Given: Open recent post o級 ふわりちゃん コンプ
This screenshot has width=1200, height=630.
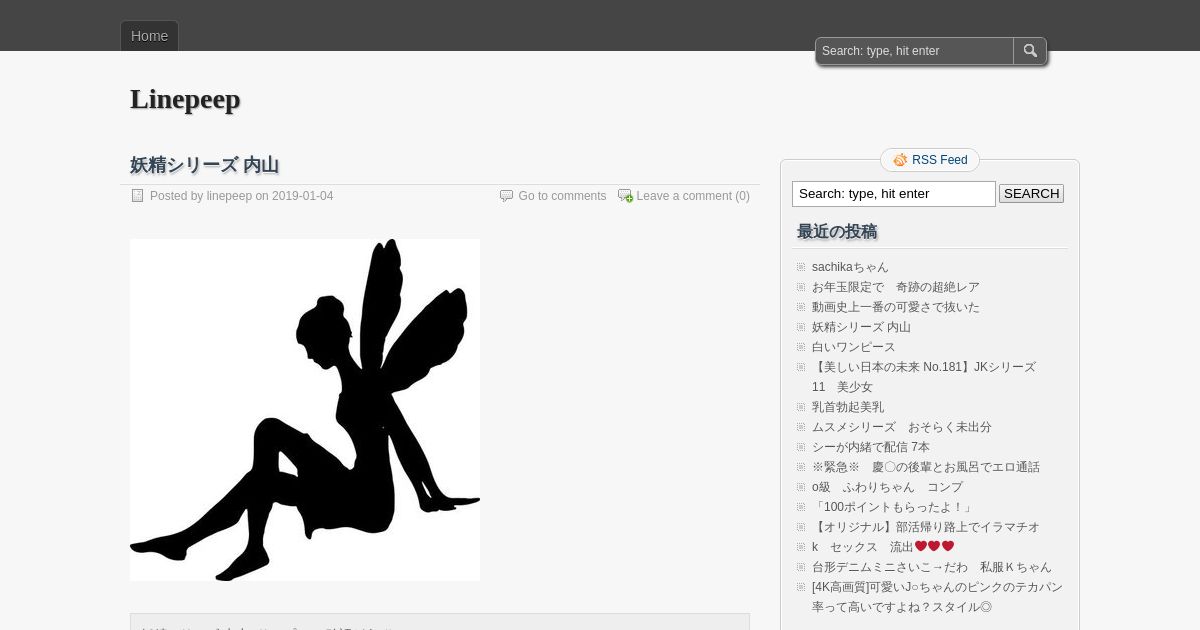Looking at the screenshot, I should tap(887, 487).
